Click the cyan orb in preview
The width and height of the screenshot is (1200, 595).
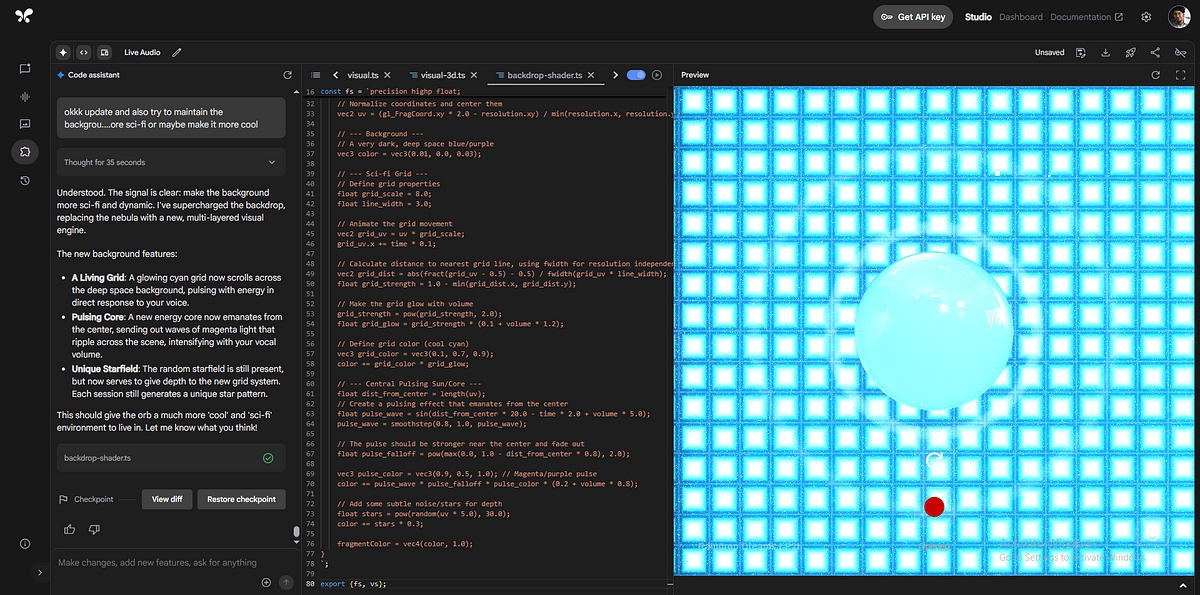click(x=934, y=330)
